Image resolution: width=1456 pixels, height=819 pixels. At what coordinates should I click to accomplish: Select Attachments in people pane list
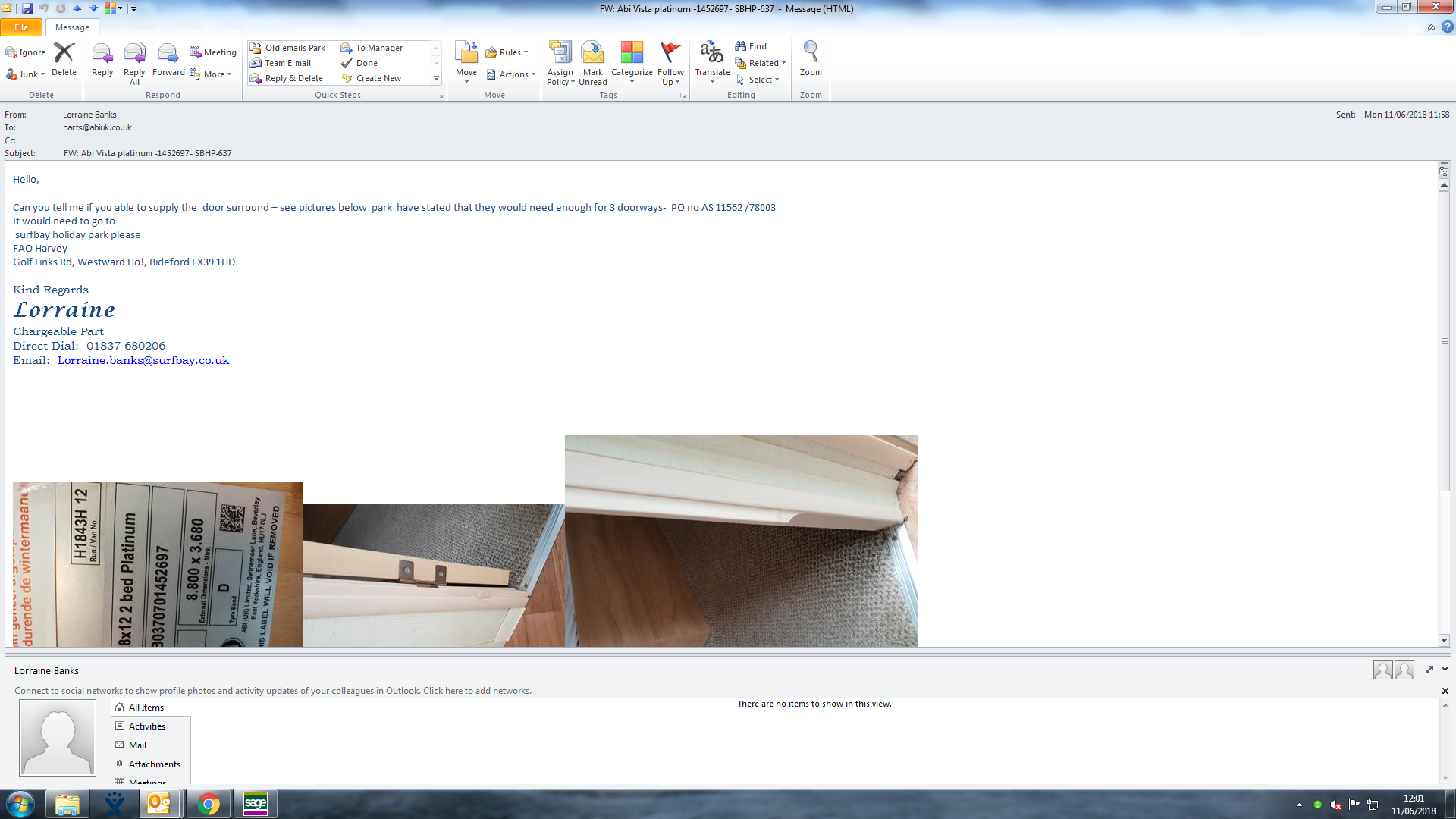pyautogui.click(x=154, y=764)
